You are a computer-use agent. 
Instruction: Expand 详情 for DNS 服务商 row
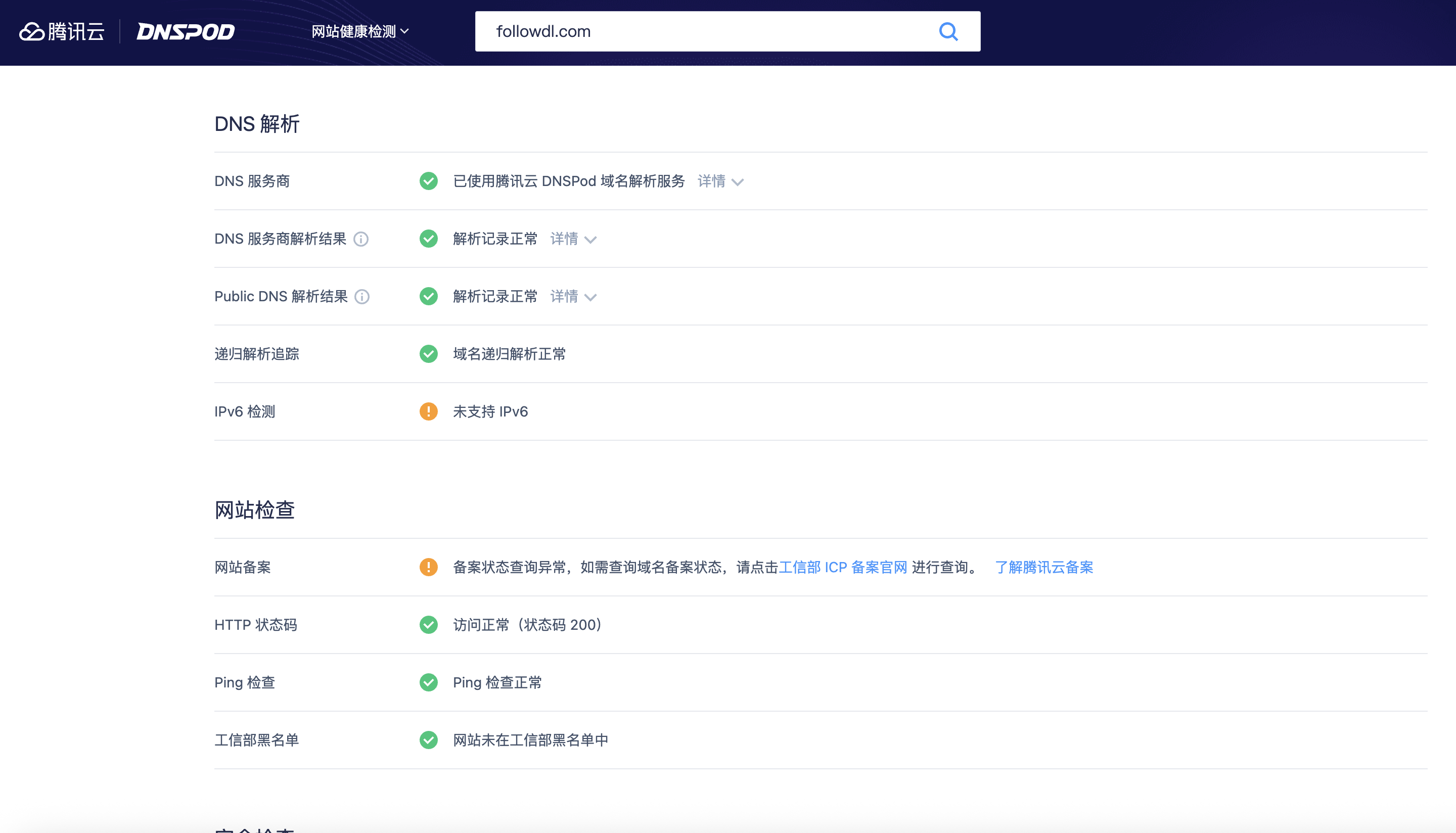[x=720, y=181]
